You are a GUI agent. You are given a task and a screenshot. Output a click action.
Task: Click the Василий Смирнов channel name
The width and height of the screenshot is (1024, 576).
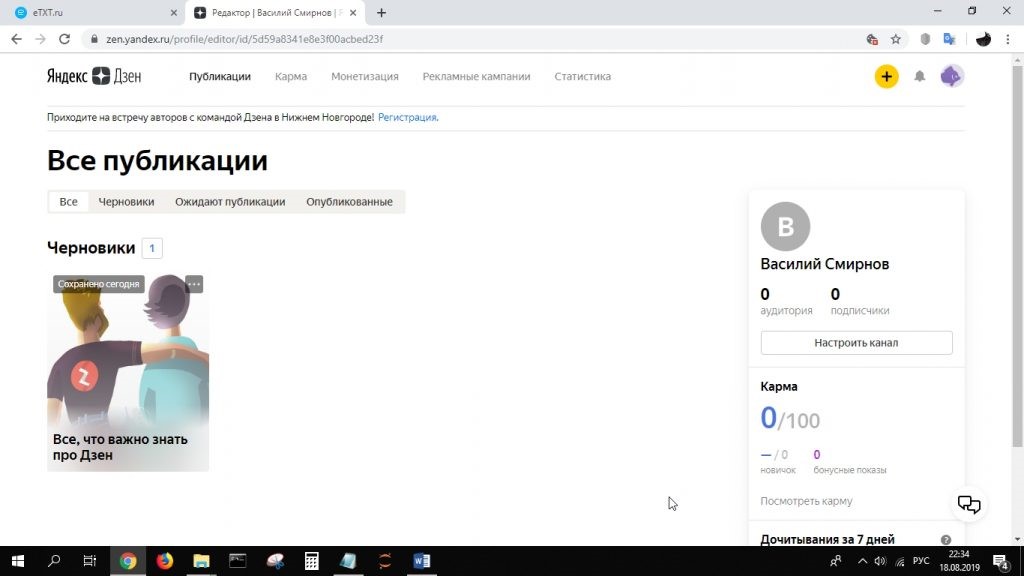click(x=824, y=264)
